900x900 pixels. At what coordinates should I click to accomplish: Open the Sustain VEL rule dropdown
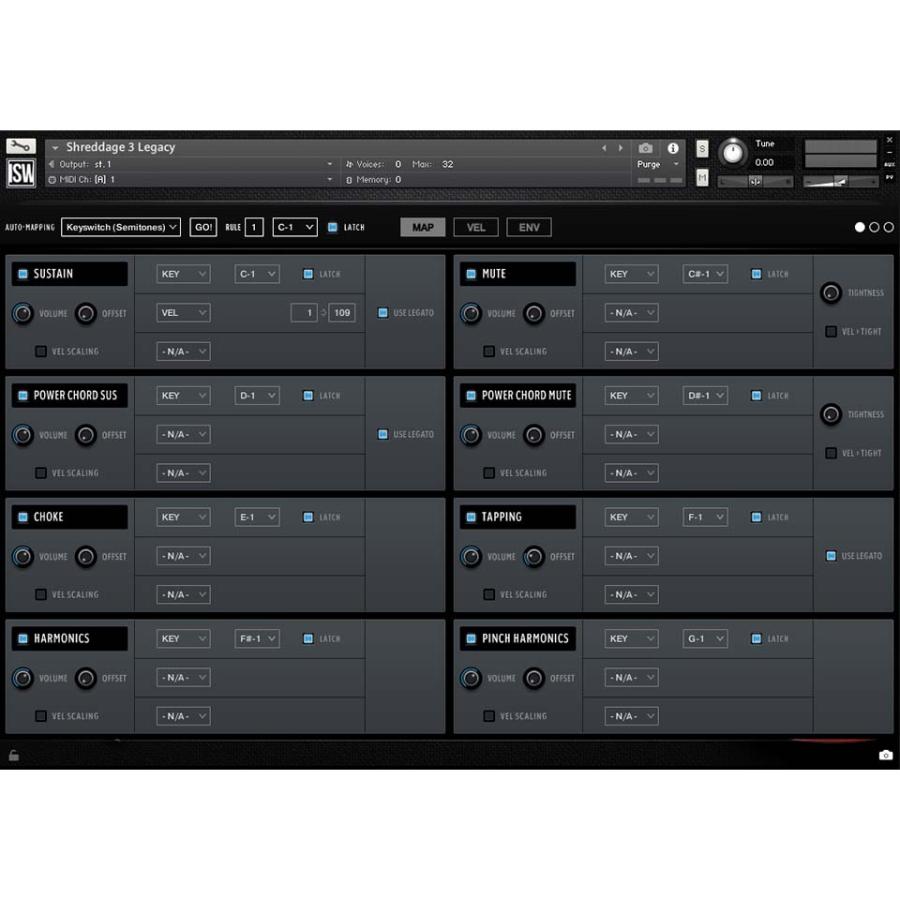pos(183,313)
